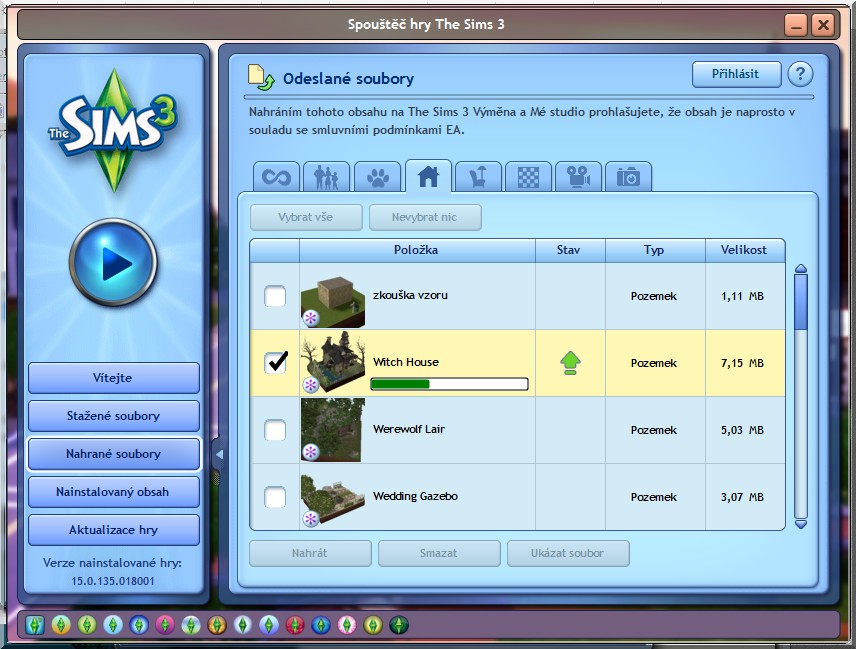
Task: Launch the game with the blue play button
Action: point(113,263)
